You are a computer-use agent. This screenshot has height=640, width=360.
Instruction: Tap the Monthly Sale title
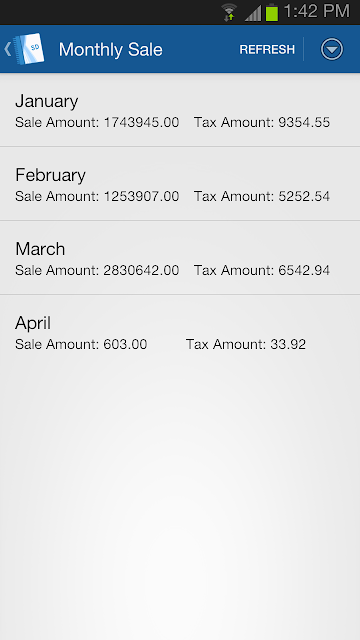point(111,50)
